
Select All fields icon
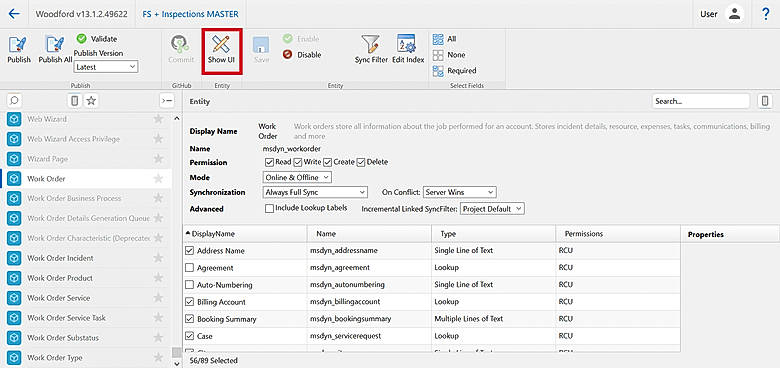[438, 39]
